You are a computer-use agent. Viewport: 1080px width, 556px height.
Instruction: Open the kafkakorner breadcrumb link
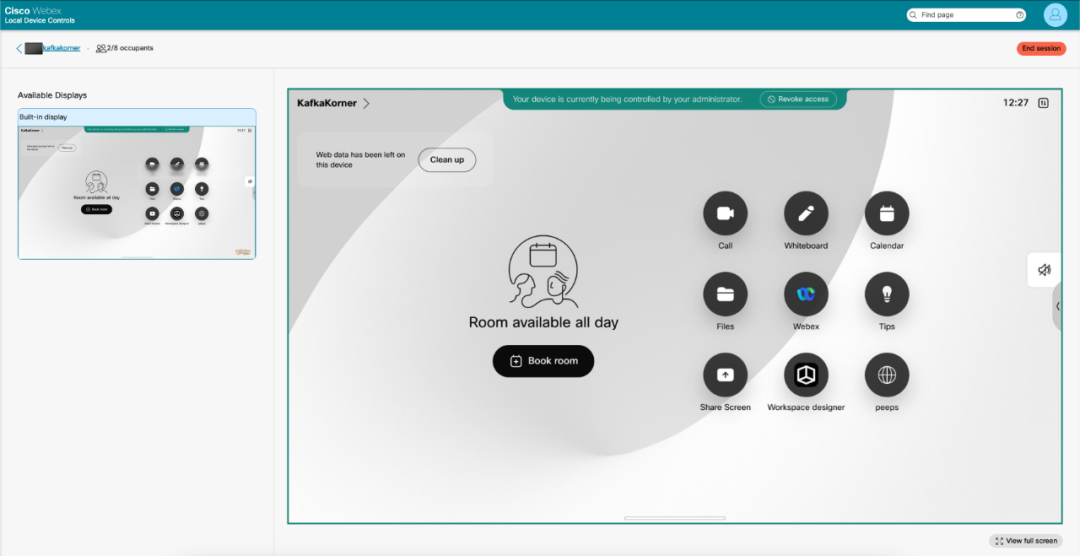(x=61, y=48)
